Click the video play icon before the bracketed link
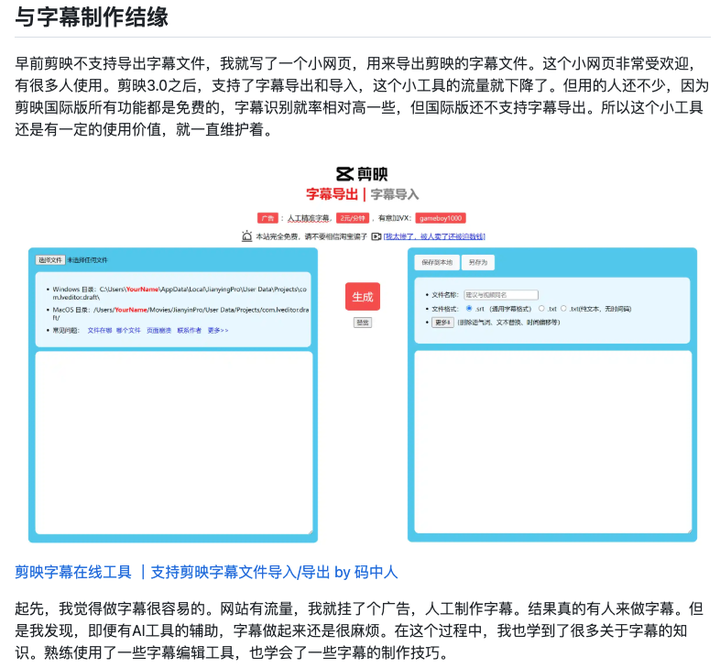Viewport: 720px width, 668px height. click(376, 236)
